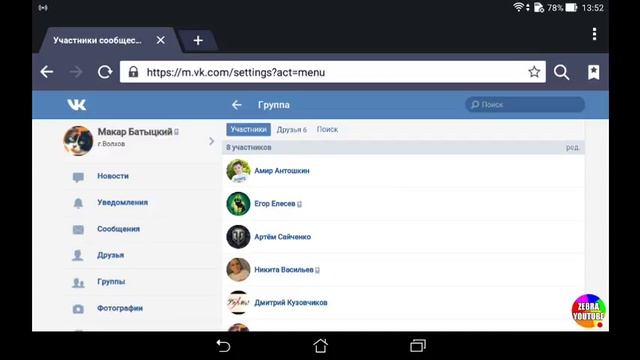The width and height of the screenshot is (640, 360).
Task: Expand chevron next to Макар Батыцкий
Action: 211,141
